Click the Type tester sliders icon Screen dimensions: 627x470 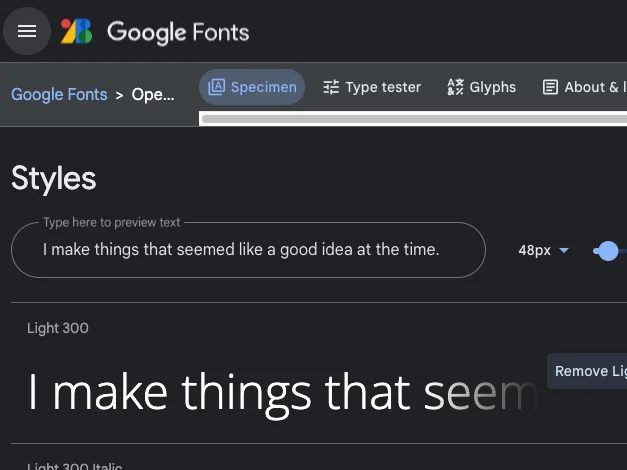coord(331,87)
